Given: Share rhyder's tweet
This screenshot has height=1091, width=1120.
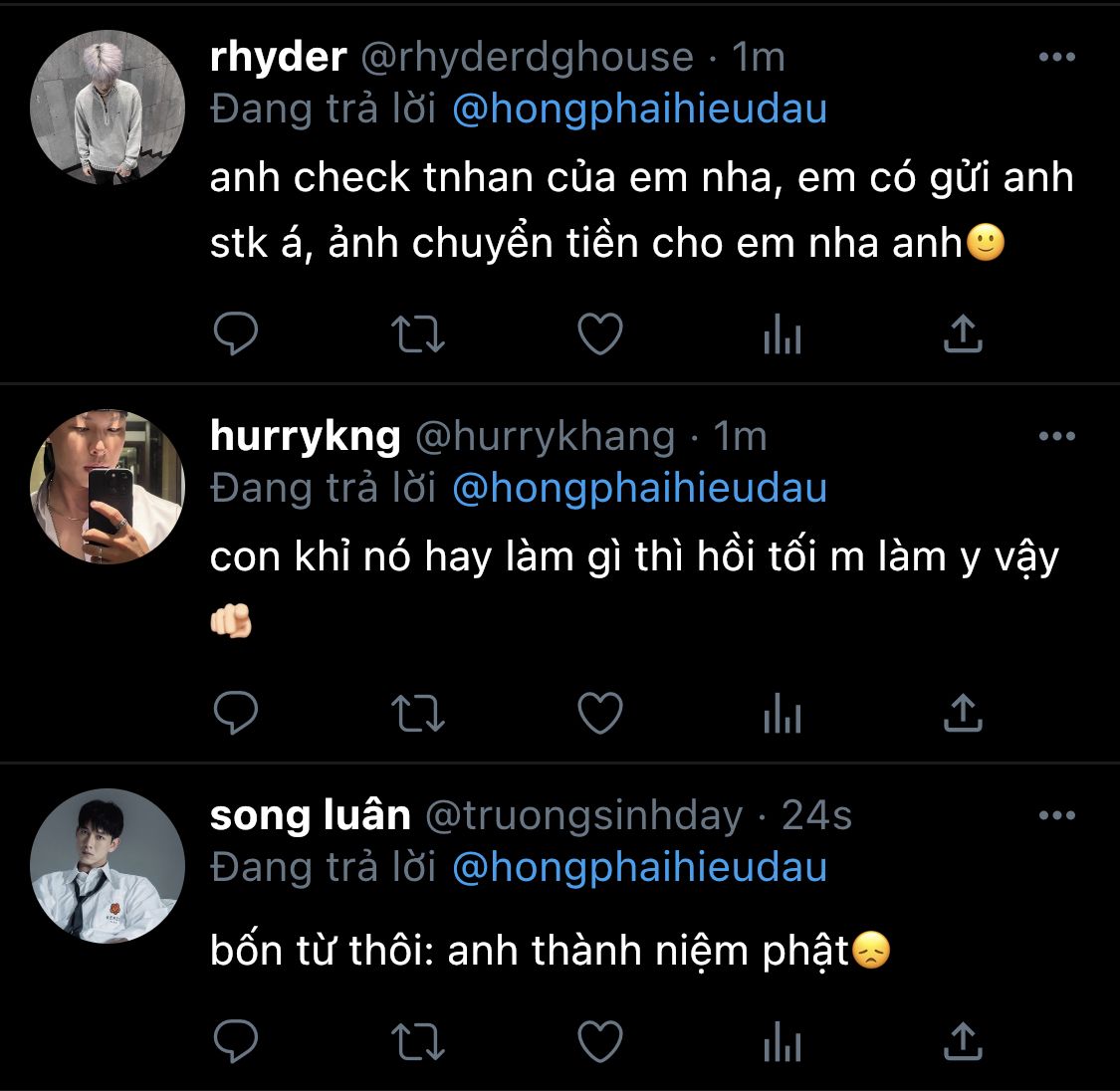Looking at the screenshot, I should (x=963, y=334).
